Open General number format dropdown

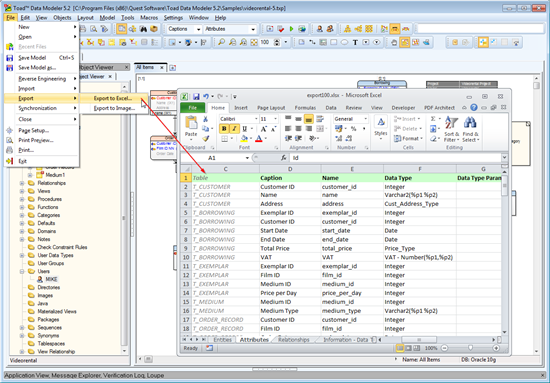click(x=365, y=119)
